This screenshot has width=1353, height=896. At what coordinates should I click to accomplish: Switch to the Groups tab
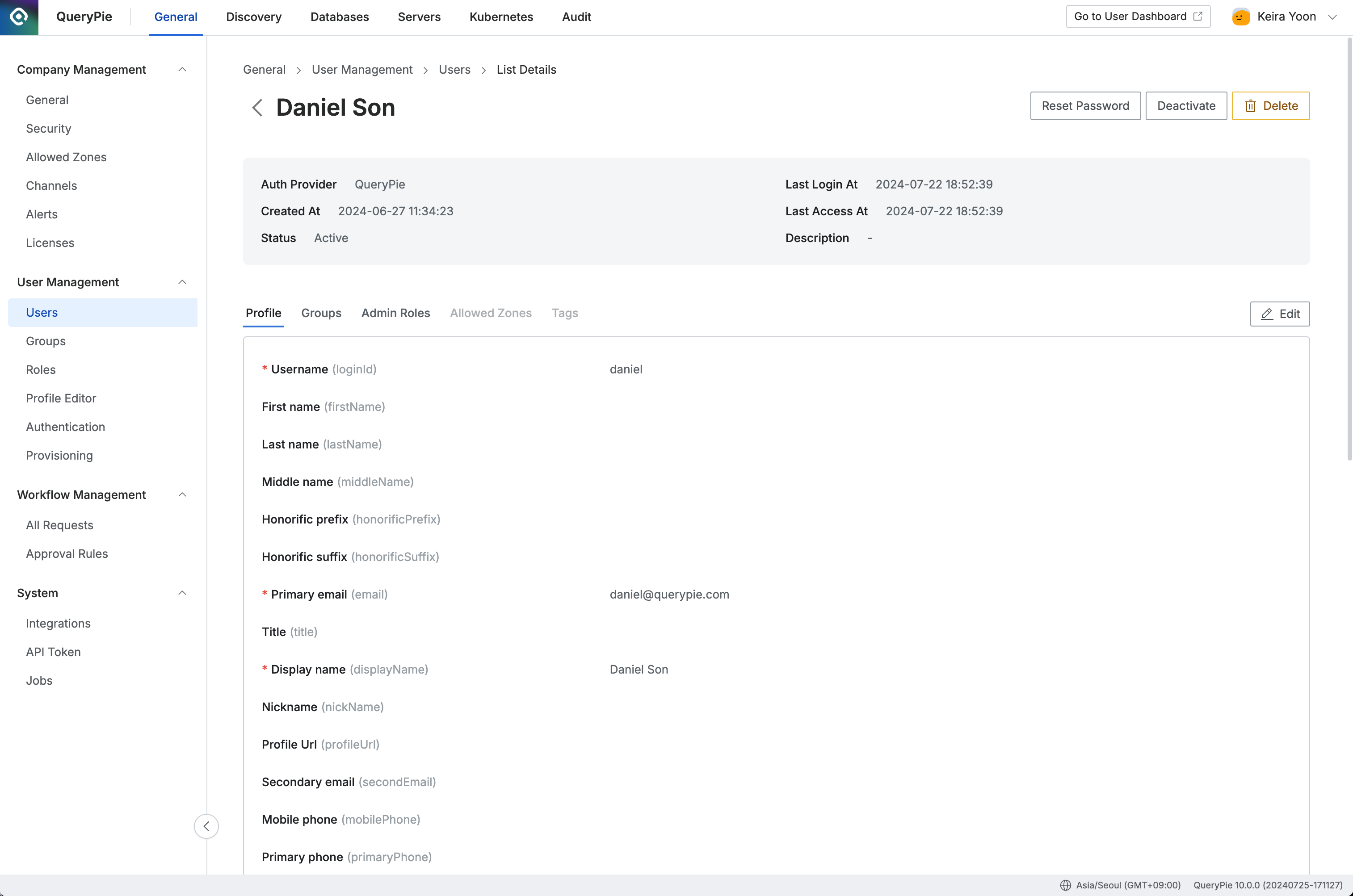(x=321, y=313)
